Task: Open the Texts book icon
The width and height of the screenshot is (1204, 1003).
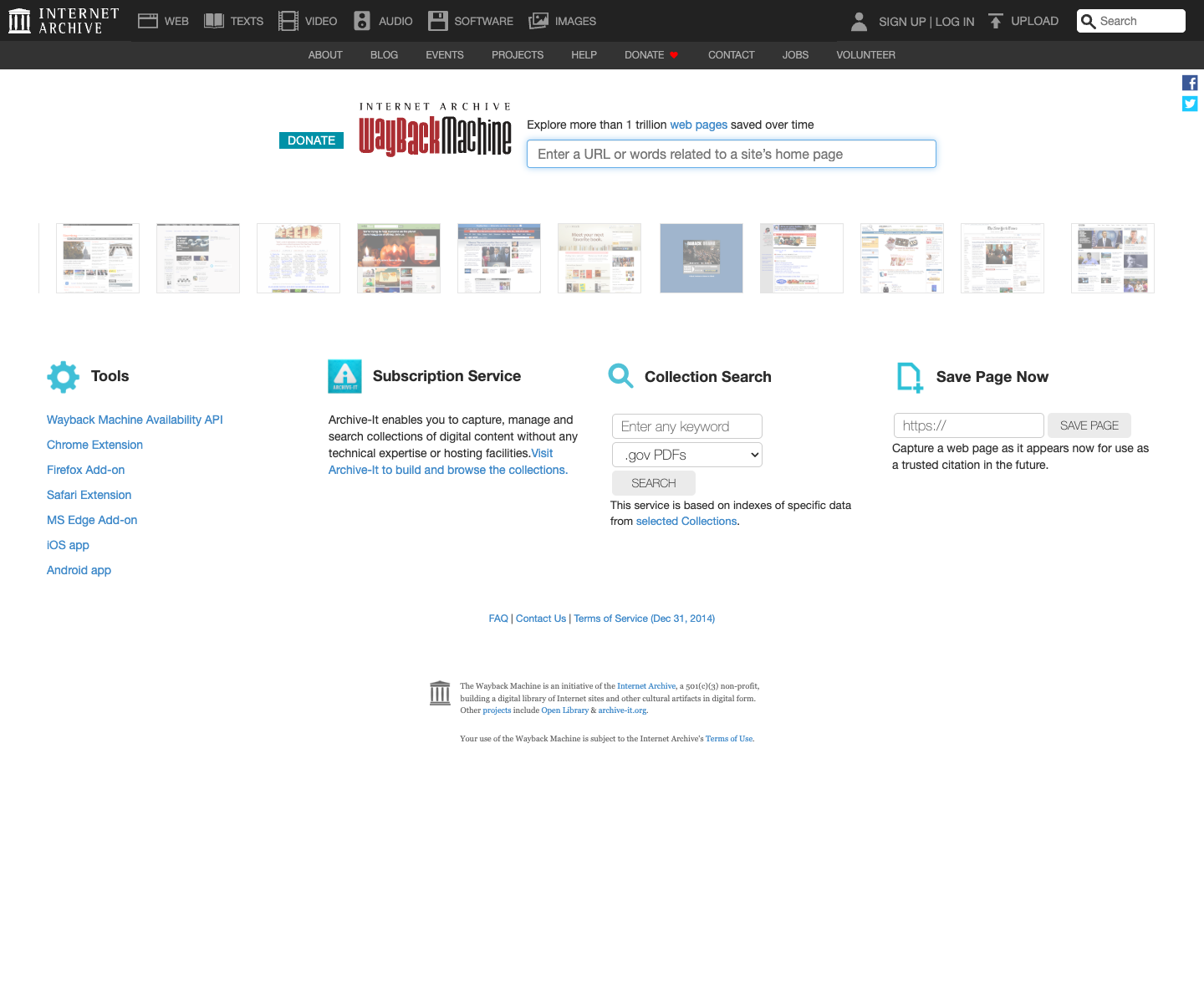Action: click(x=214, y=21)
